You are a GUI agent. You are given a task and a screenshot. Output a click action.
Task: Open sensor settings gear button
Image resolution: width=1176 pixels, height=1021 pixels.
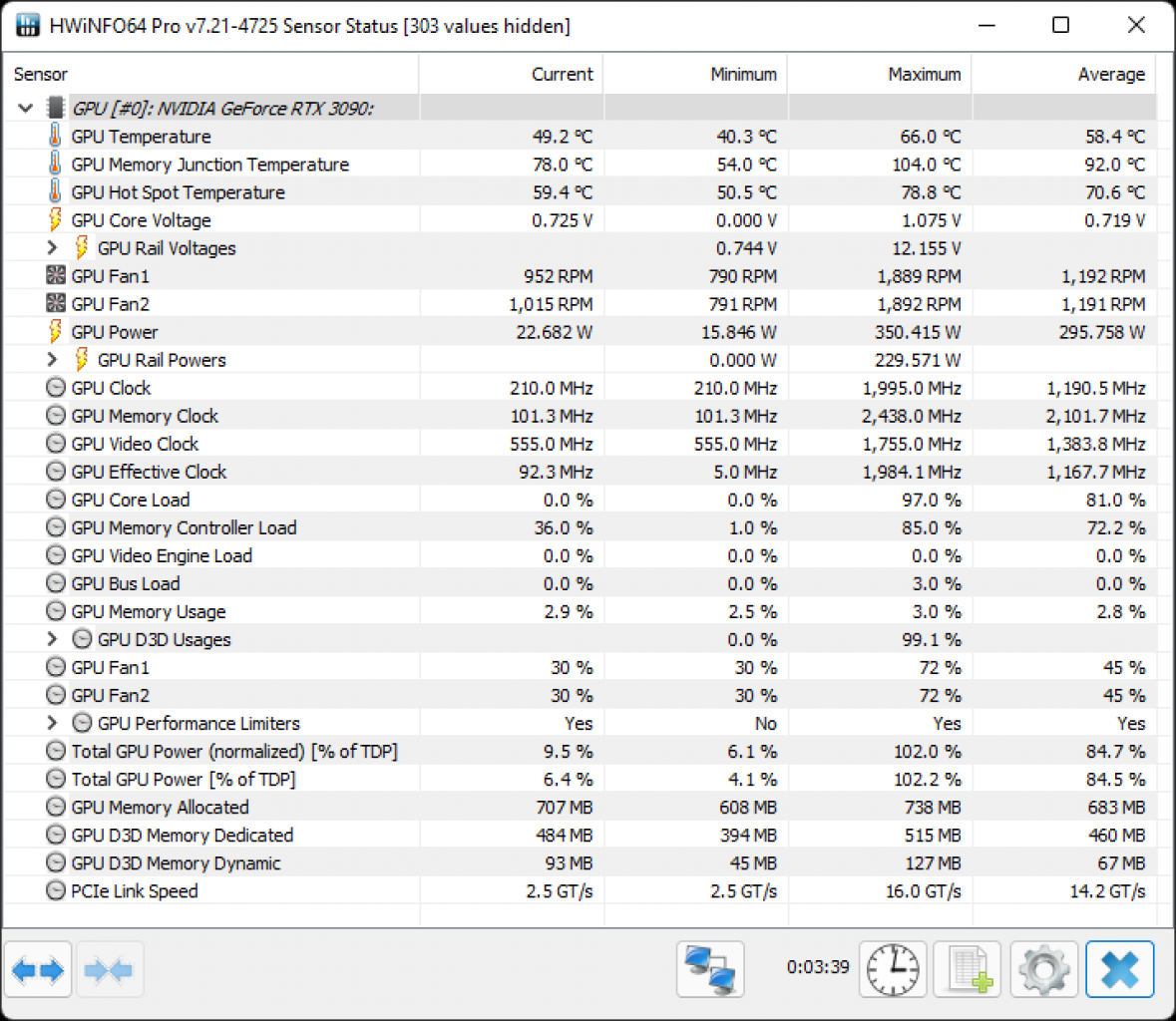point(1044,969)
